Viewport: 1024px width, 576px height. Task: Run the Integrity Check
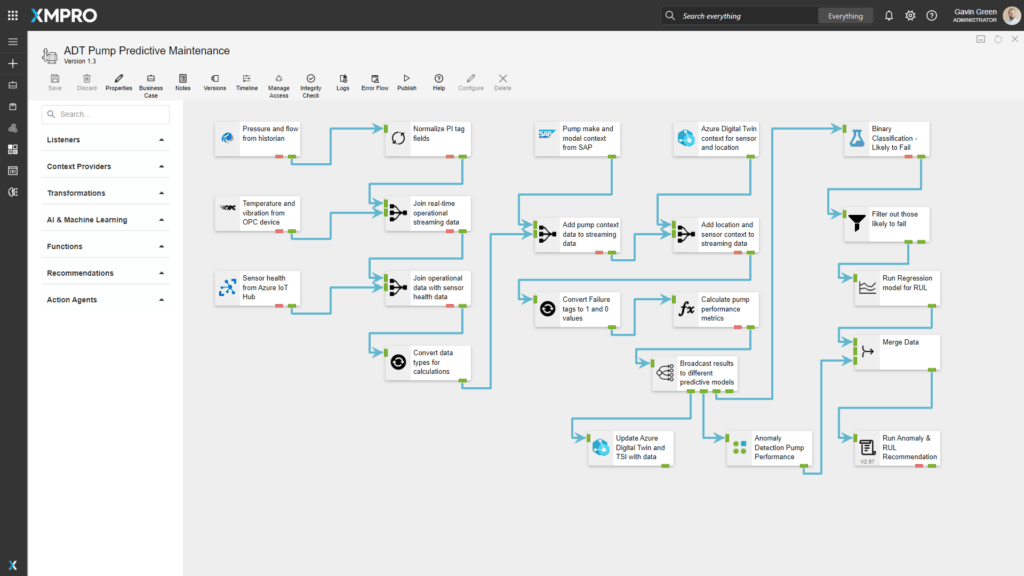click(x=311, y=78)
